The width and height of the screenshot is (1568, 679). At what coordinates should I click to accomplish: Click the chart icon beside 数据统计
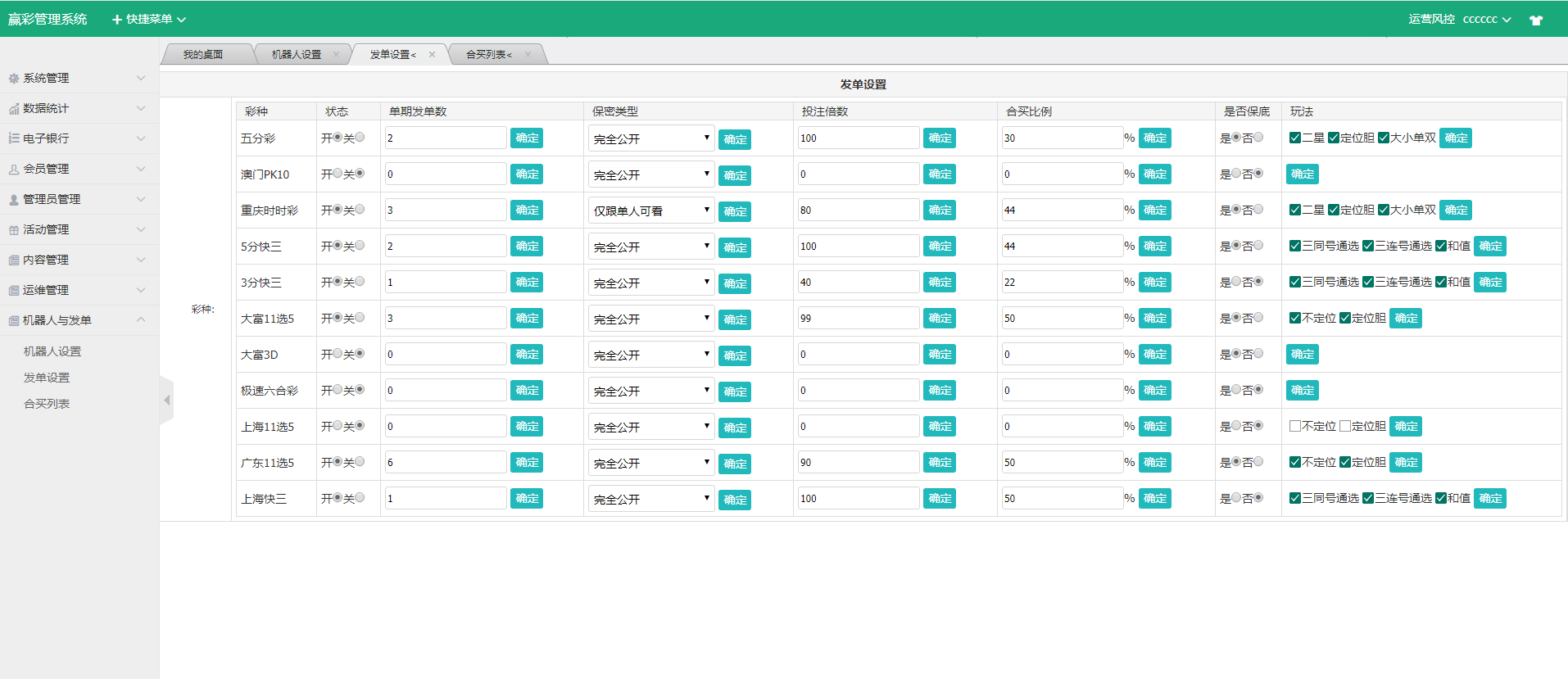(x=13, y=109)
